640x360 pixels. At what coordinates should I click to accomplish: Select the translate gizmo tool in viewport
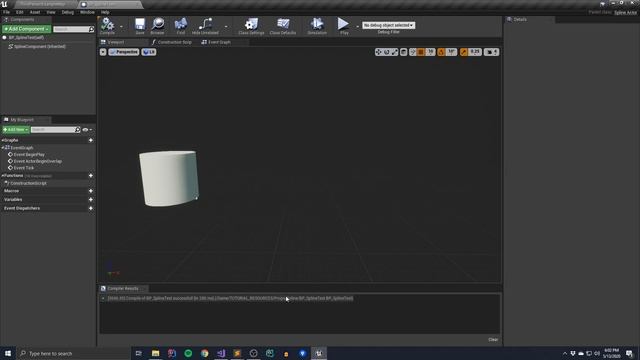point(379,52)
